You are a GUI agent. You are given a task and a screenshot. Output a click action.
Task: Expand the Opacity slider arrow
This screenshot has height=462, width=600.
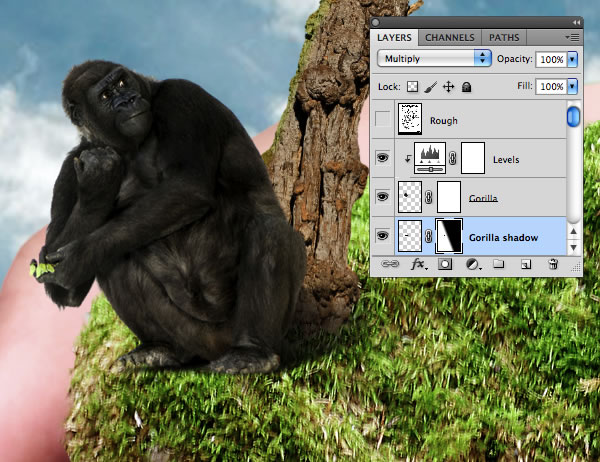click(x=572, y=59)
